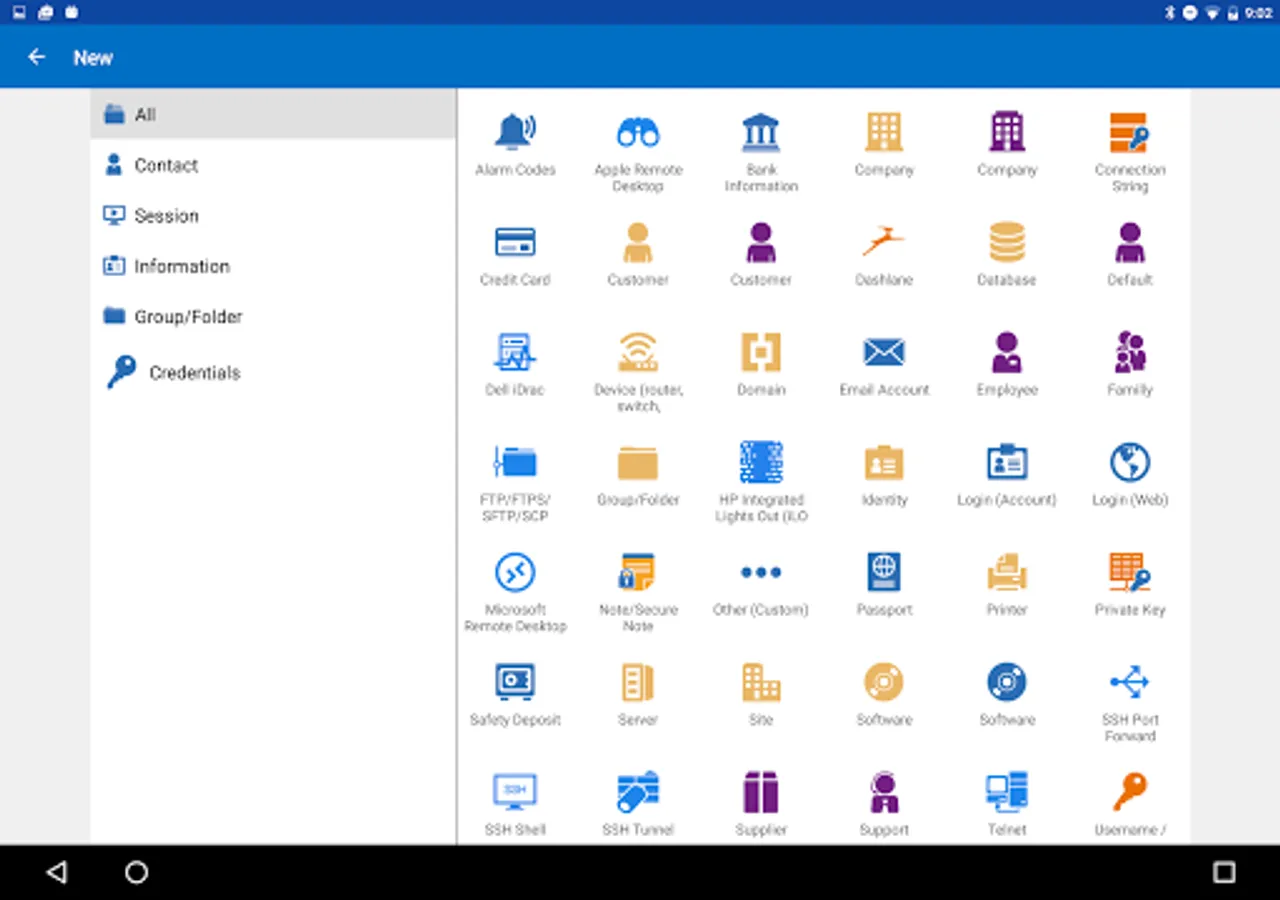Open Android recent apps square button
This screenshot has width=1280, height=900.
tap(1224, 872)
